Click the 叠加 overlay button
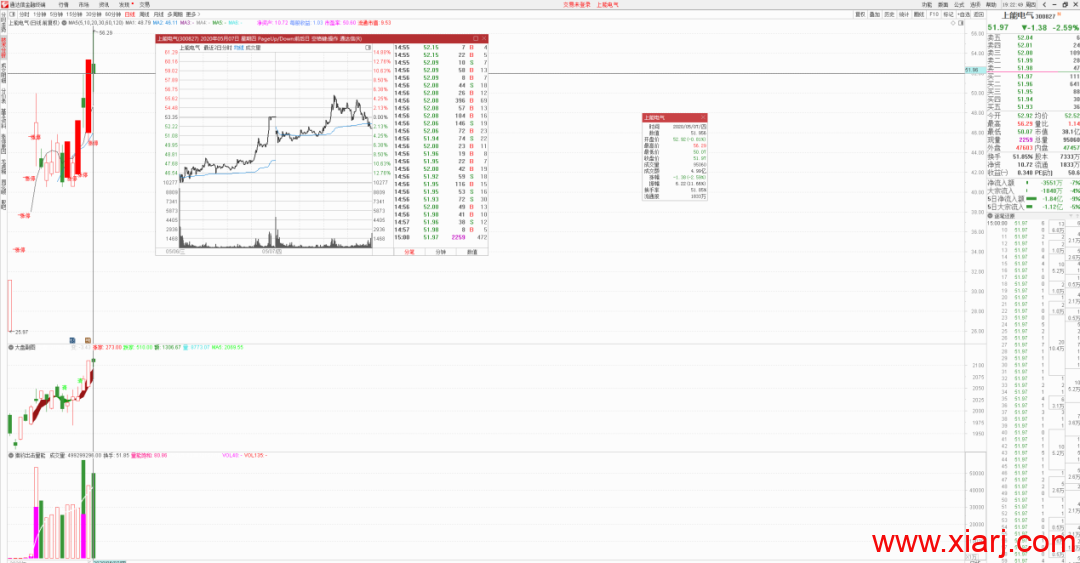Screen dimensions: 1080x563 (x=875, y=14)
